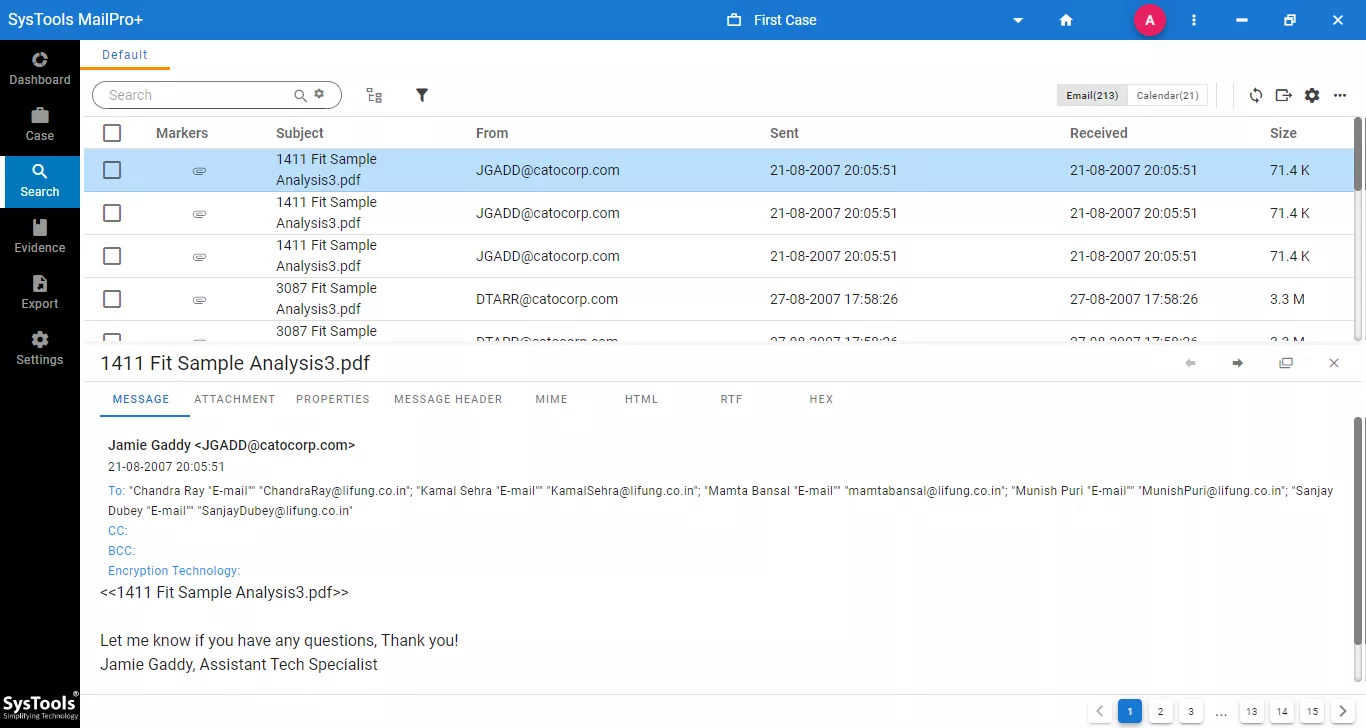Open the Dashboard sidebar item
The width and height of the screenshot is (1366, 728).
pyautogui.click(x=40, y=69)
